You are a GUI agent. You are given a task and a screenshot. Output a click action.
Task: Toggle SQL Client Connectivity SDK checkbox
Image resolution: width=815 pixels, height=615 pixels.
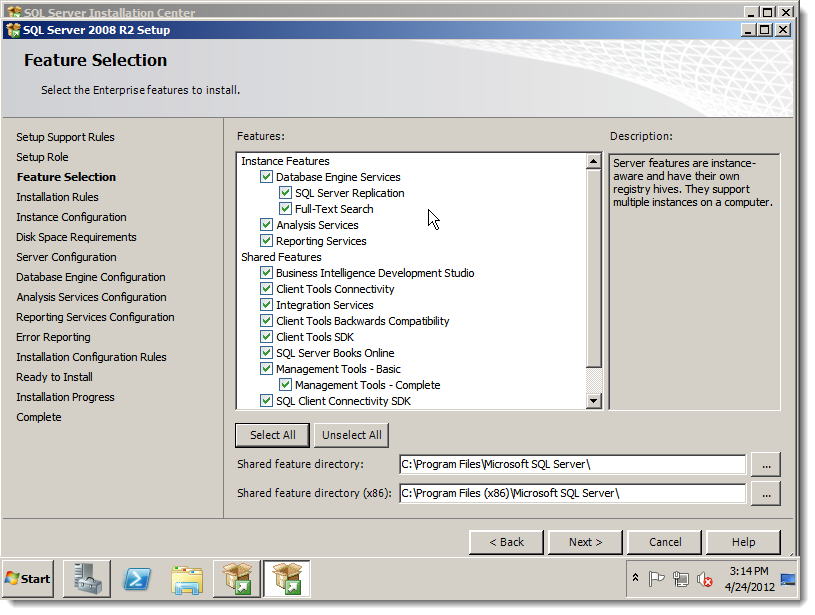[x=266, y=401]
